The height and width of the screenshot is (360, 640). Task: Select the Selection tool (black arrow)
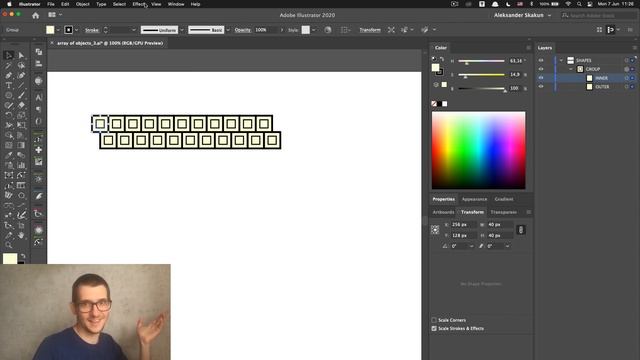tap(9, 55)
